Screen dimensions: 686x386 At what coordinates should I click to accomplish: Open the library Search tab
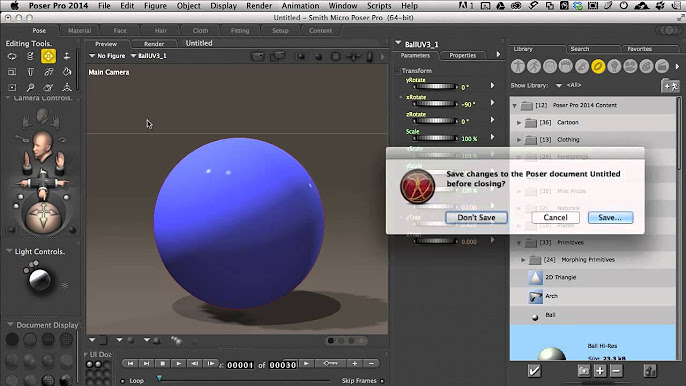click(x=580, y=49)
